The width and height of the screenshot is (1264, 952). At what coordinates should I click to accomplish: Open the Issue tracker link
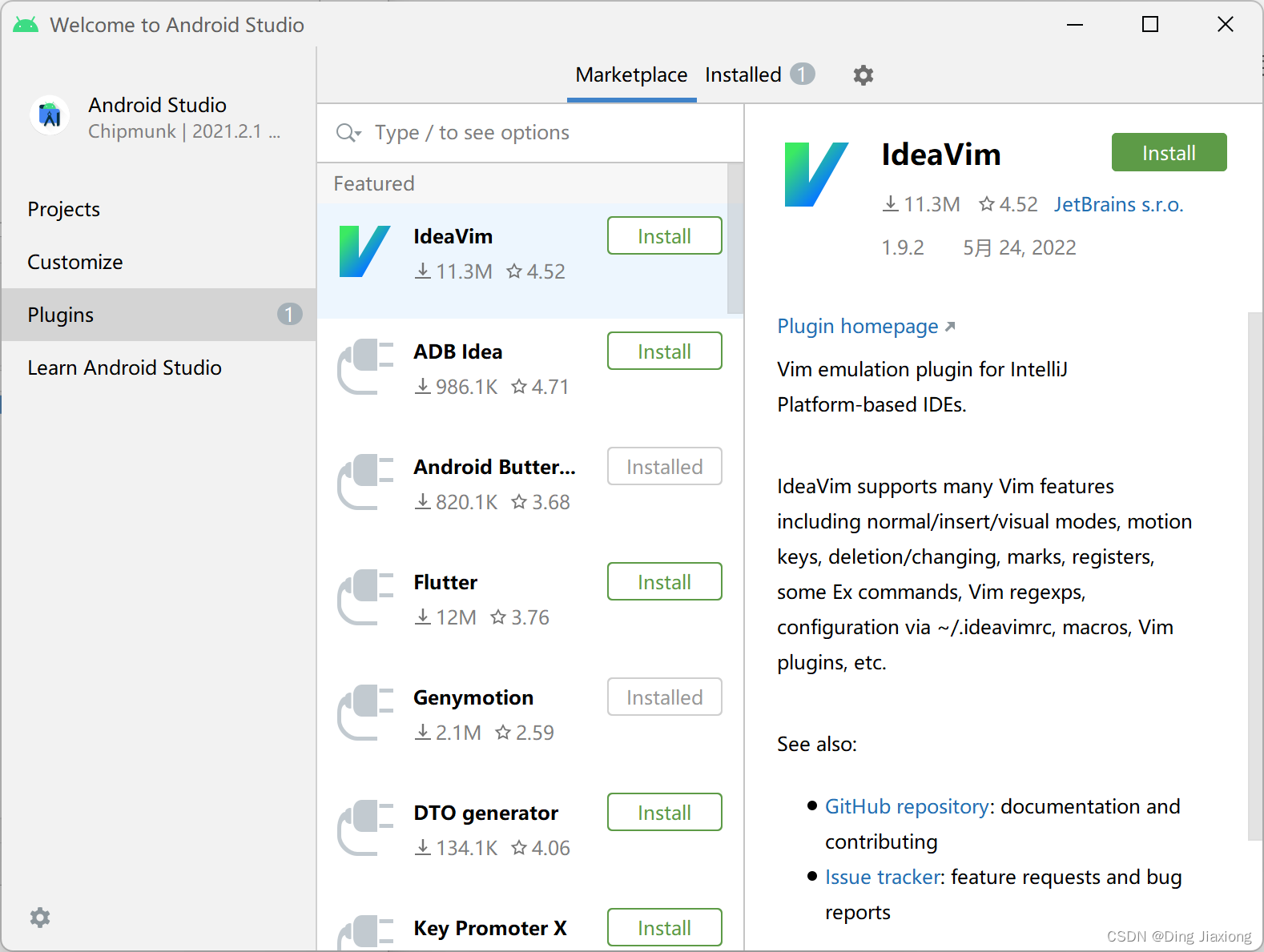882,877
